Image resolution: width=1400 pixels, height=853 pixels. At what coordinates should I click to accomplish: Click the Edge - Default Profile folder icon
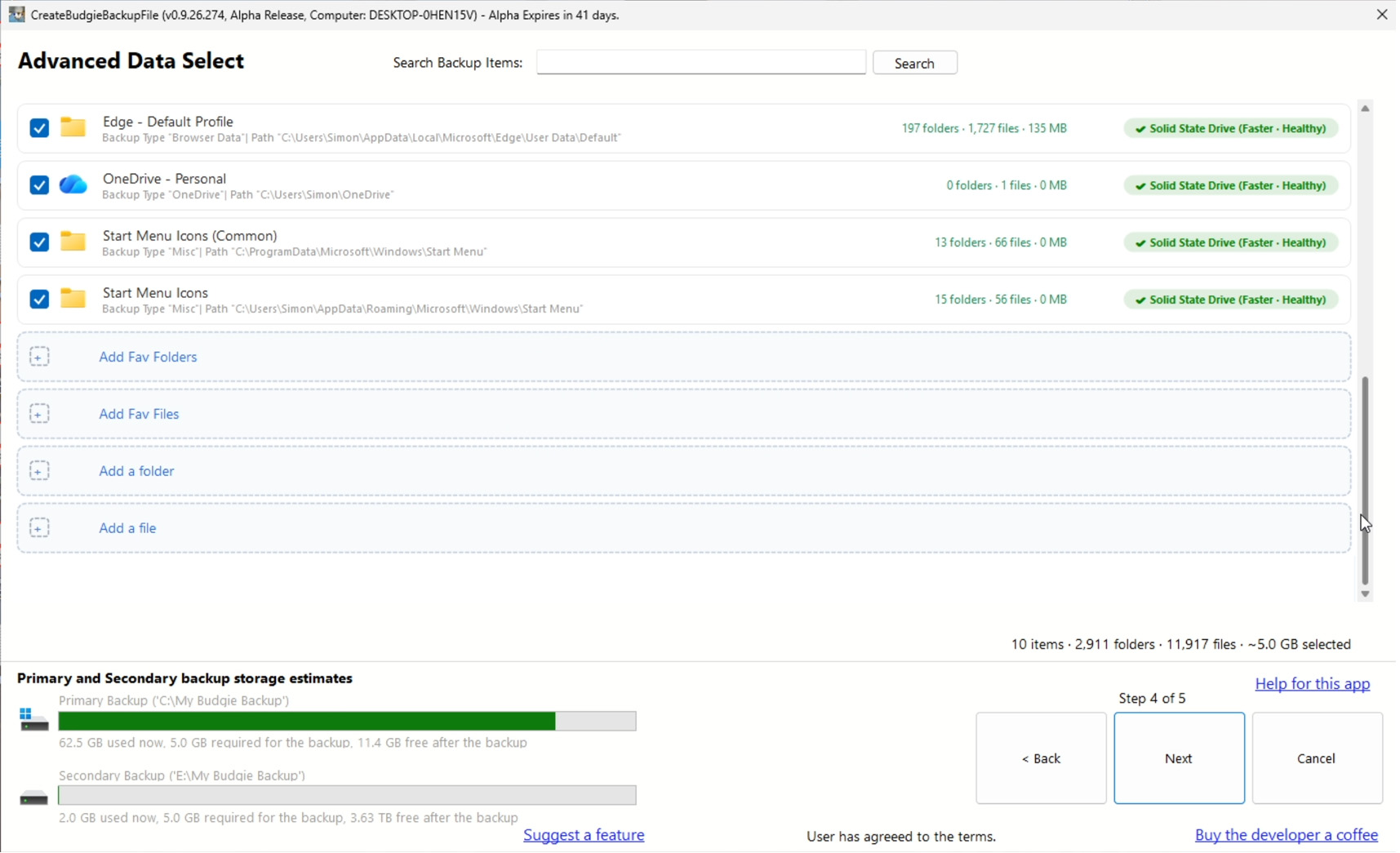tap(73, 127)
